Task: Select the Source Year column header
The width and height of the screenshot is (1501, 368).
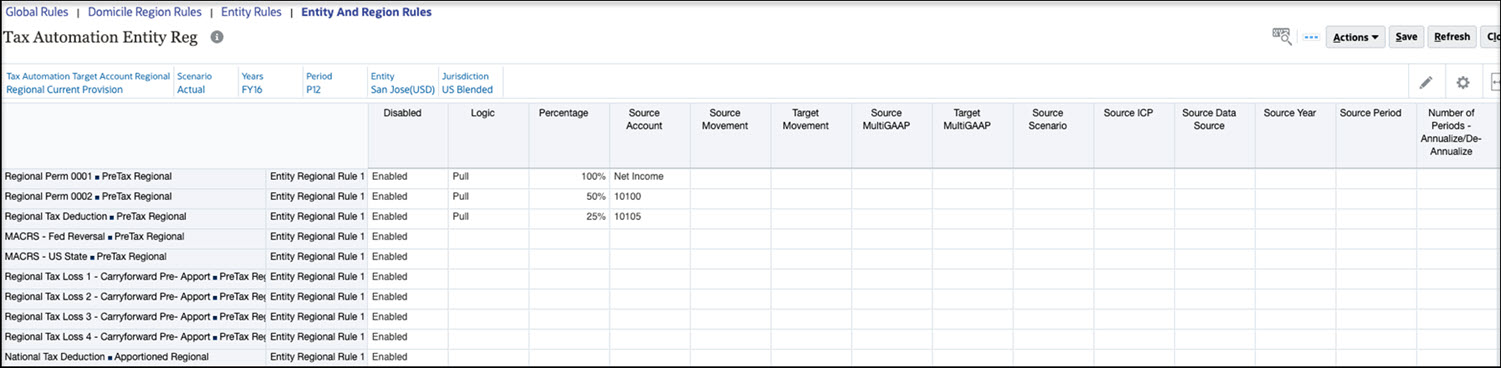Action: (1295, 135)
